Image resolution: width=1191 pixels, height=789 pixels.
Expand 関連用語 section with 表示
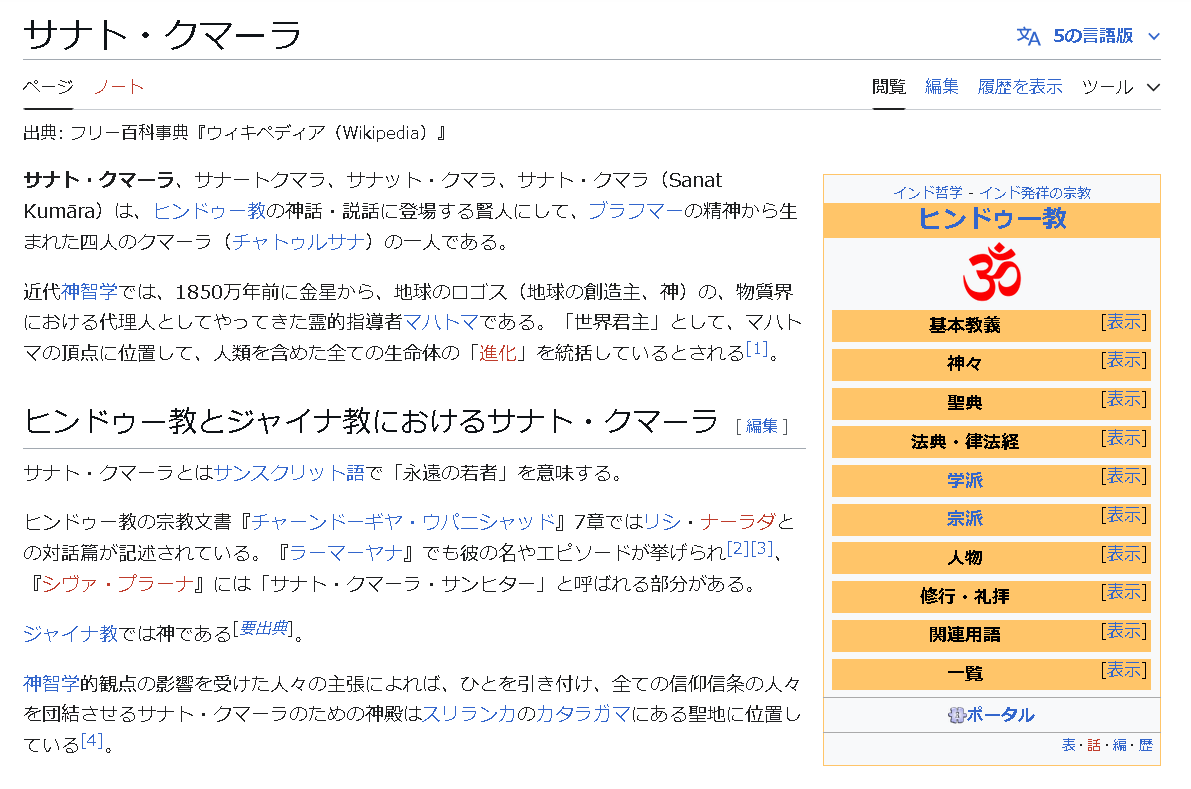pos(1124,631)
